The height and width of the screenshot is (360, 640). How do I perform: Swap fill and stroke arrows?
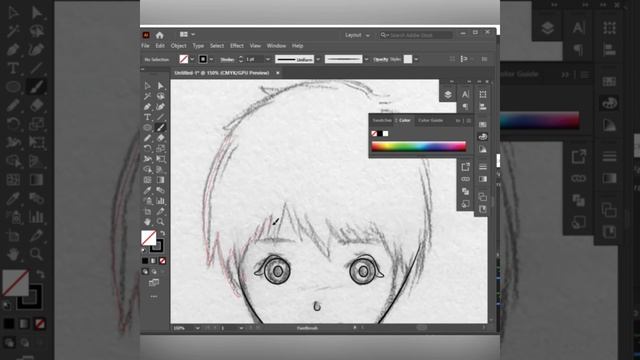(x=162, y=233)
